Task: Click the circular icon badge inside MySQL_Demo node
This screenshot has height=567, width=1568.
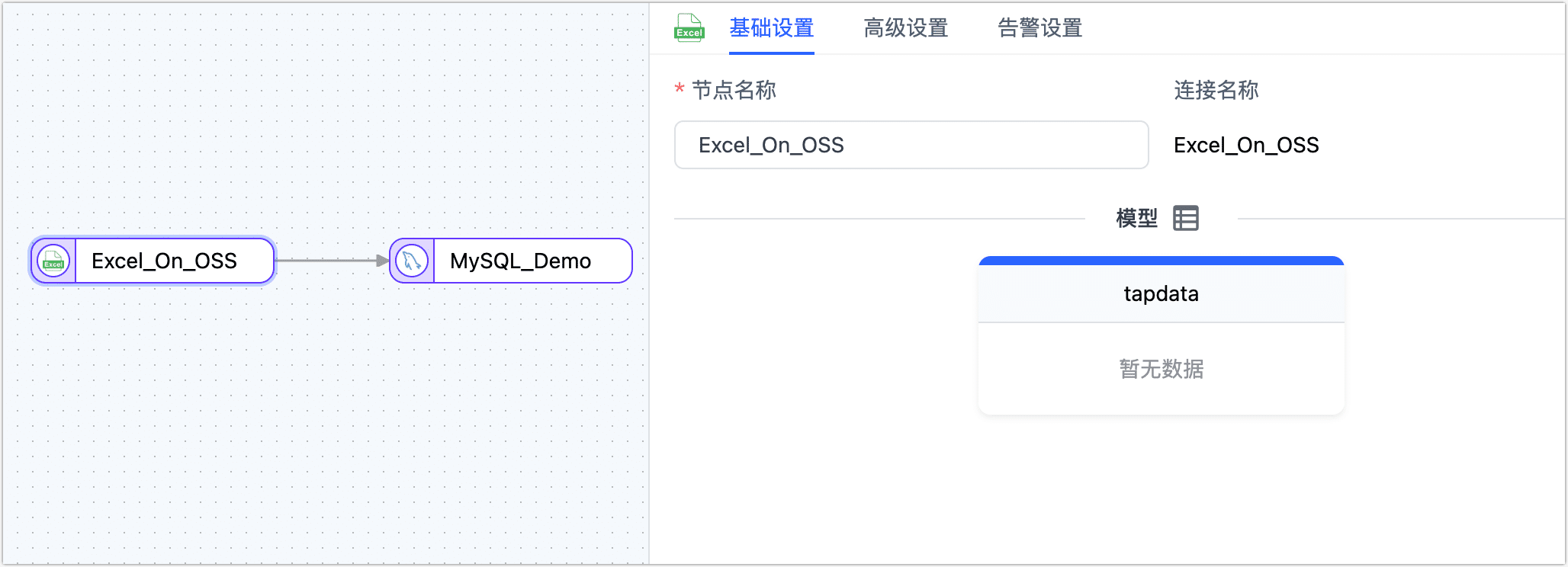Action: point(411,261)
